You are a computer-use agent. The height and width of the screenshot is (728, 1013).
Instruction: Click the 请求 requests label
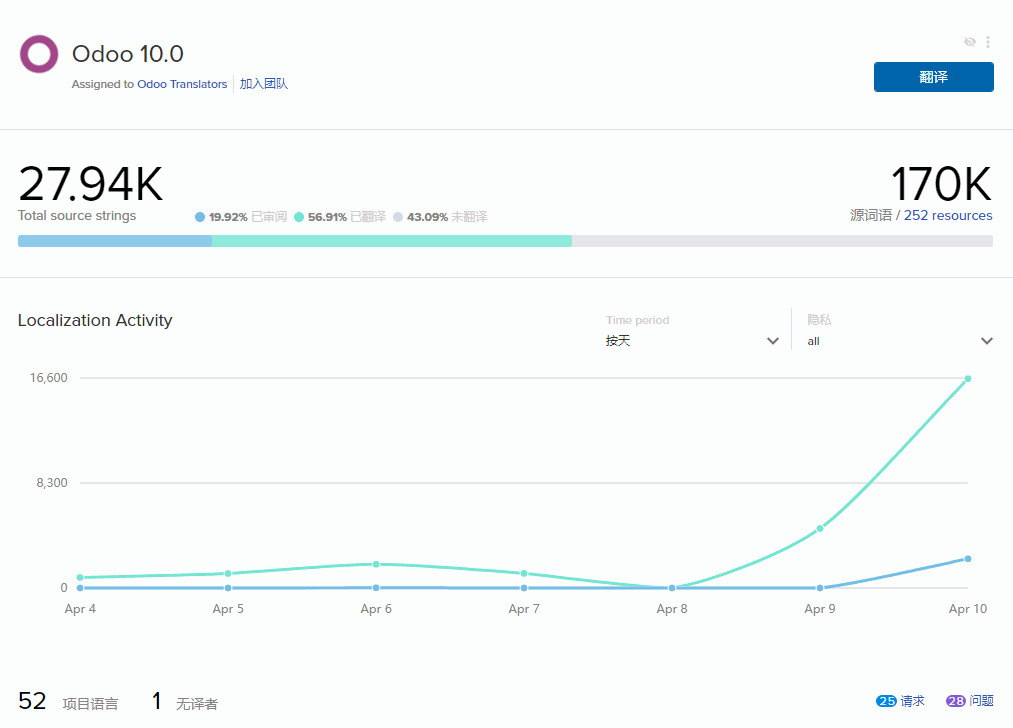coord(913,702)
